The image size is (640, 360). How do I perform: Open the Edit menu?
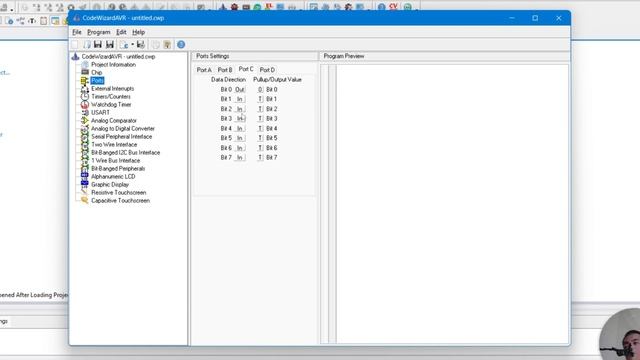121,32
